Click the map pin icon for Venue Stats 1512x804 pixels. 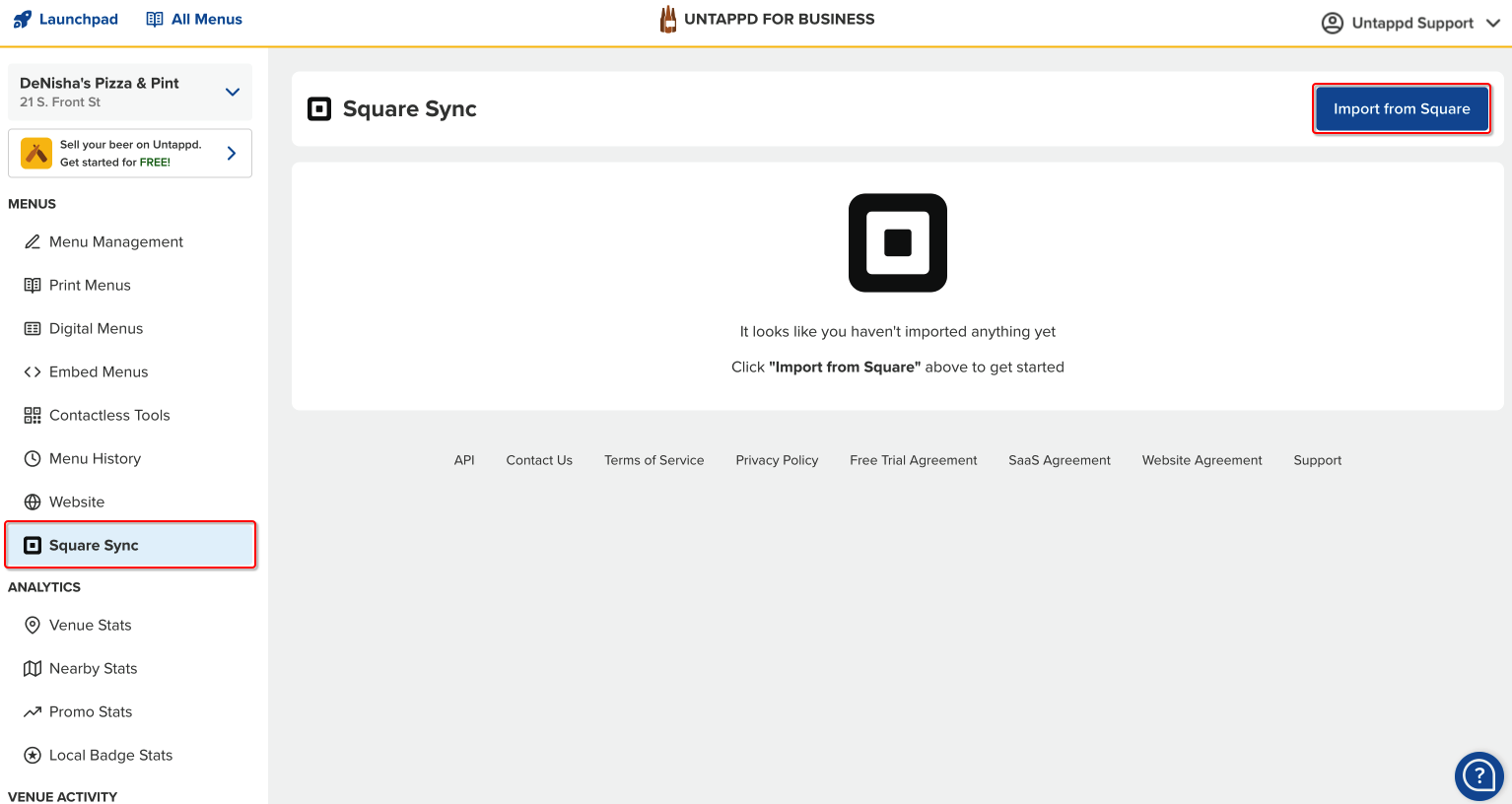(33, 626)
